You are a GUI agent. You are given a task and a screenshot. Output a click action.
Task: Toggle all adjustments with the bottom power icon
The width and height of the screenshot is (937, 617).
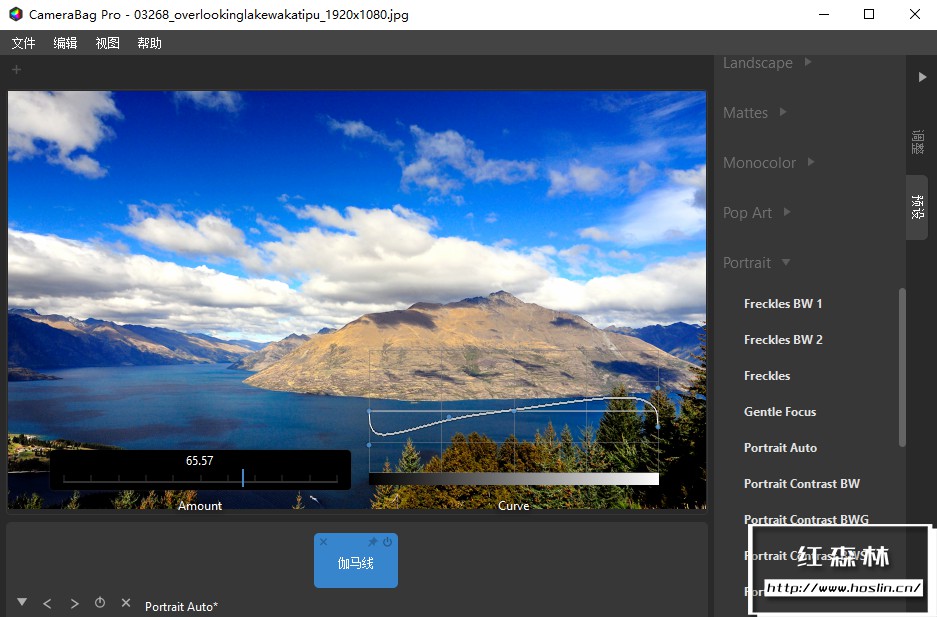[100, 603]
